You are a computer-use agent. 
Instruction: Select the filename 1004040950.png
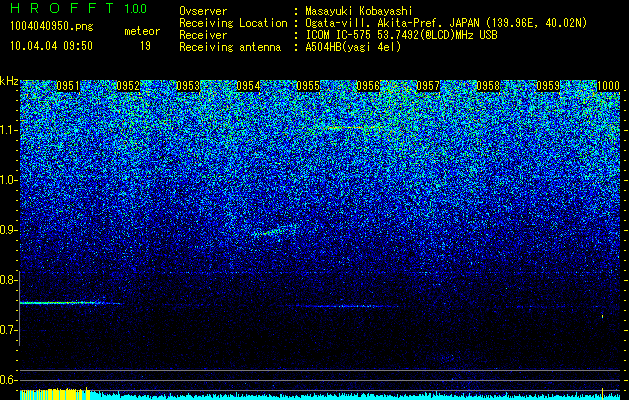(52, 27)
